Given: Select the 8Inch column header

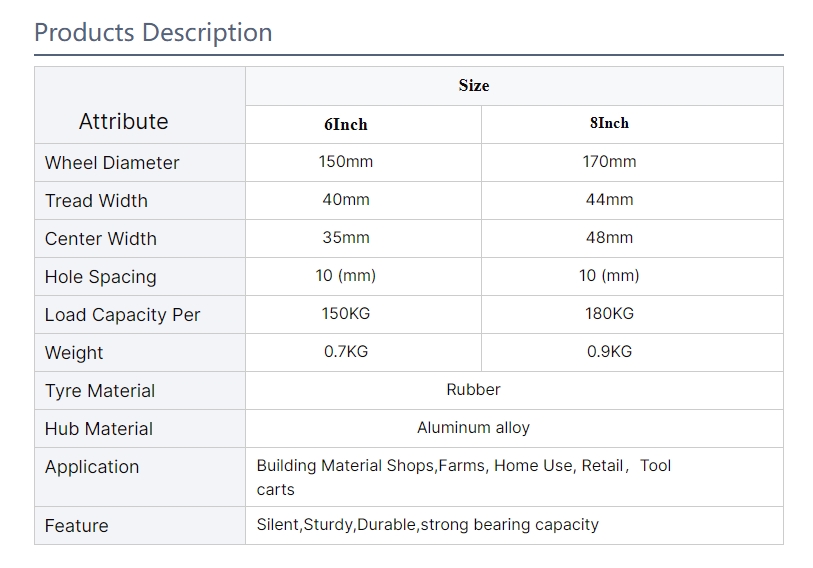Looking at the screenshot, I should 609,123.
